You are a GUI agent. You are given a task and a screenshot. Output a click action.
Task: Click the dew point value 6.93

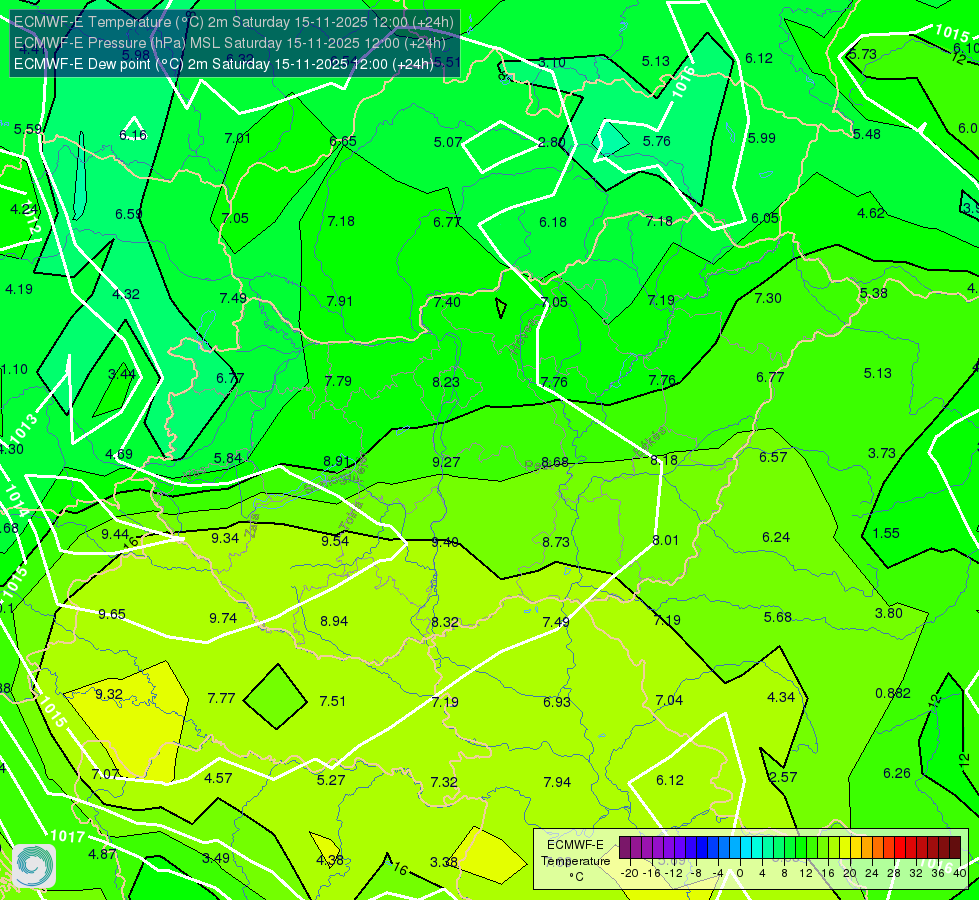[557, 702]
